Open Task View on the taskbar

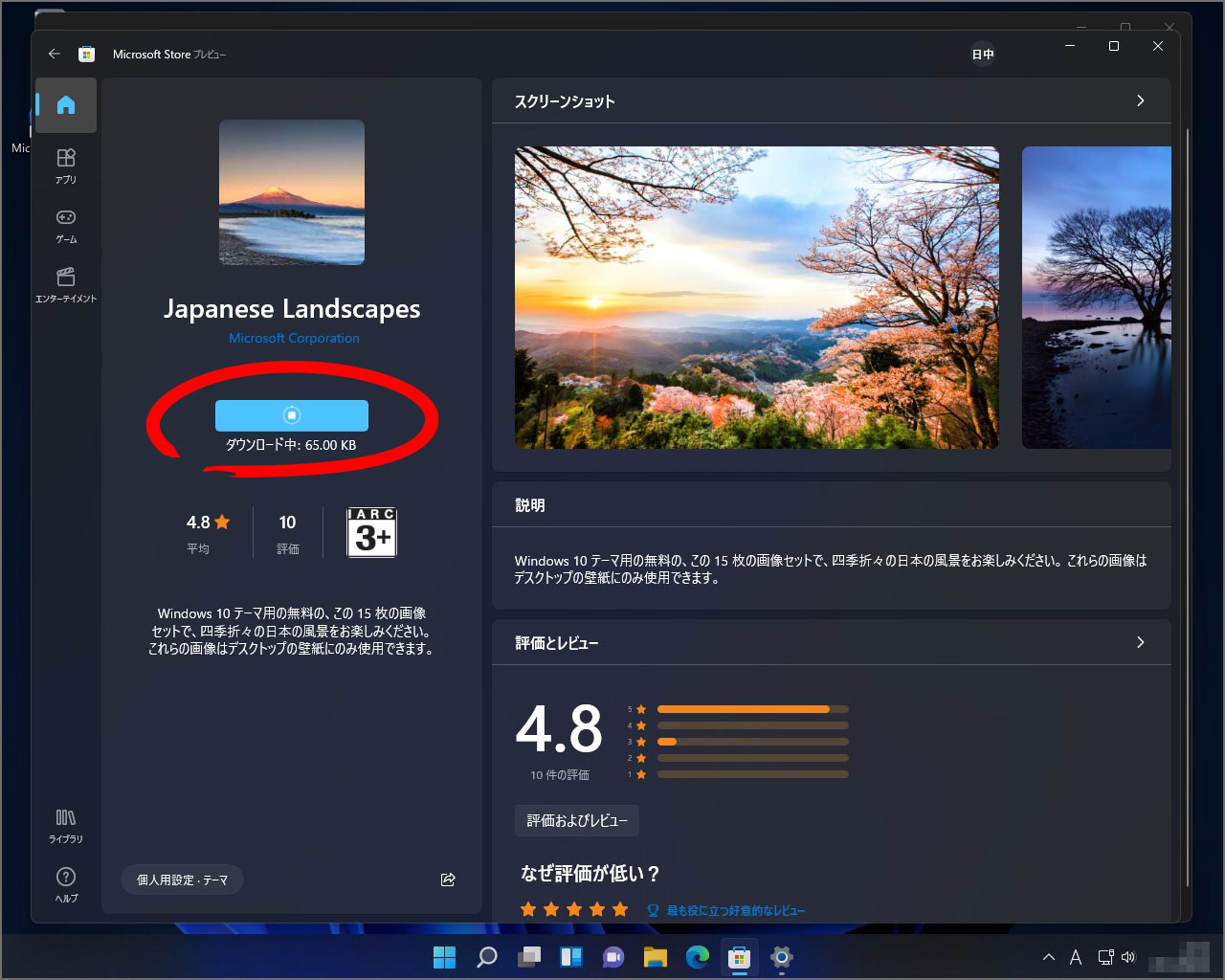529,957
